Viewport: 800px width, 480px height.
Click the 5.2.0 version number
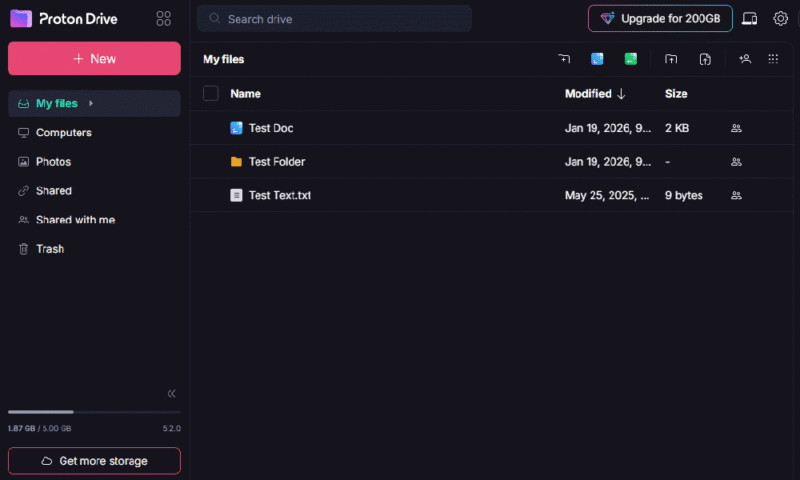tap(171, 428)
